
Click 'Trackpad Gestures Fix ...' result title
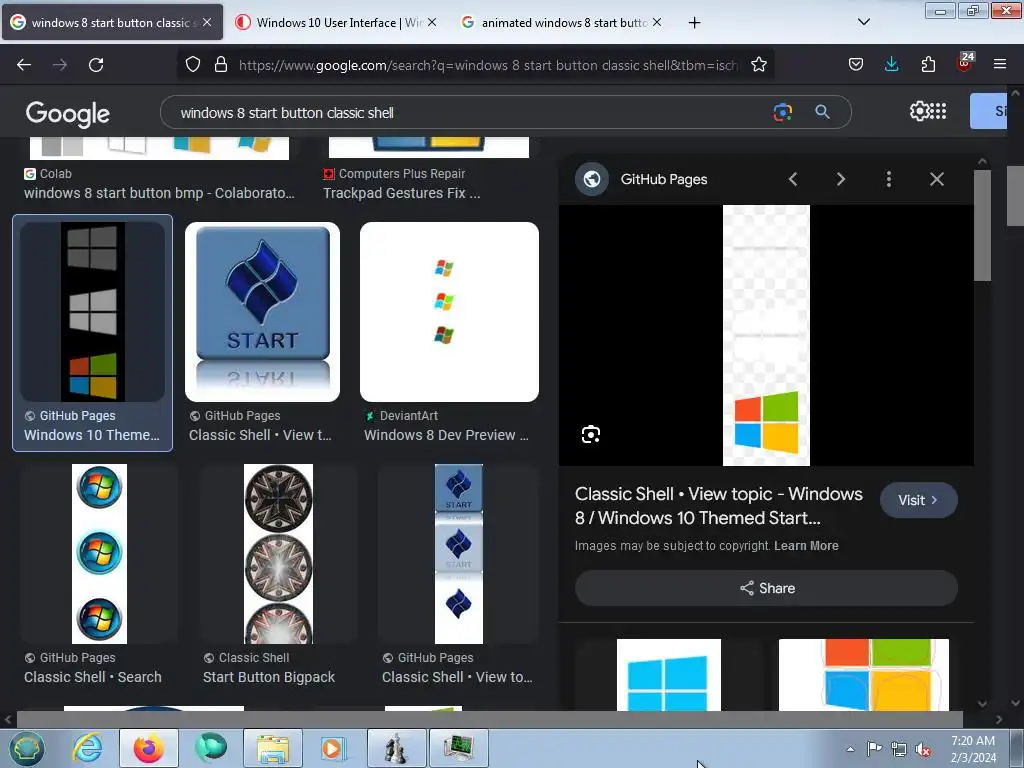click(402, 193)
